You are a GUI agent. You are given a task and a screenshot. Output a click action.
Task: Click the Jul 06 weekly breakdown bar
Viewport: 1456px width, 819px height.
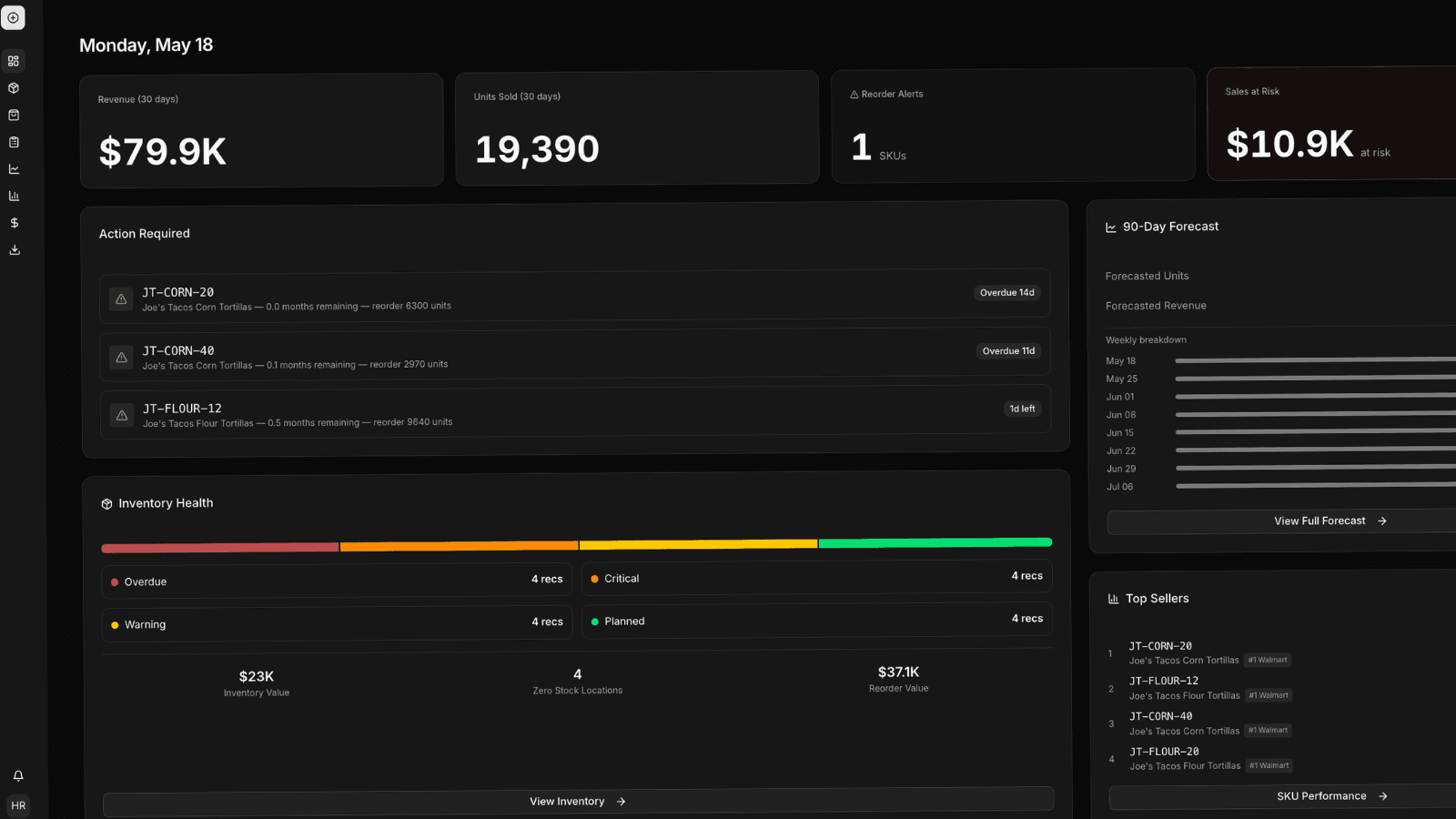click(1316, 486)
